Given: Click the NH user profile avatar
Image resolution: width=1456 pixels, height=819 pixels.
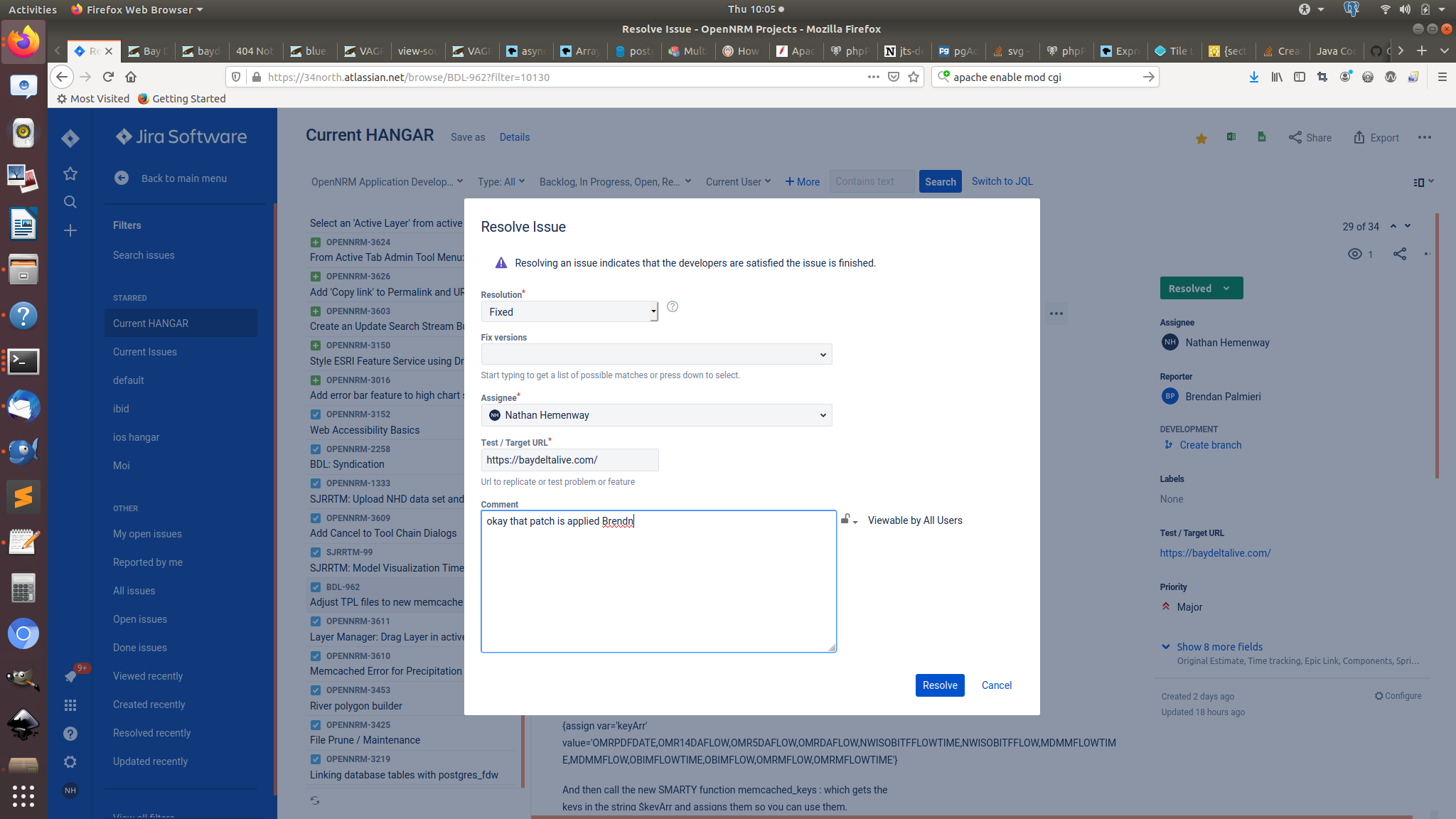Looking at the screenshot, I should 70,791.
